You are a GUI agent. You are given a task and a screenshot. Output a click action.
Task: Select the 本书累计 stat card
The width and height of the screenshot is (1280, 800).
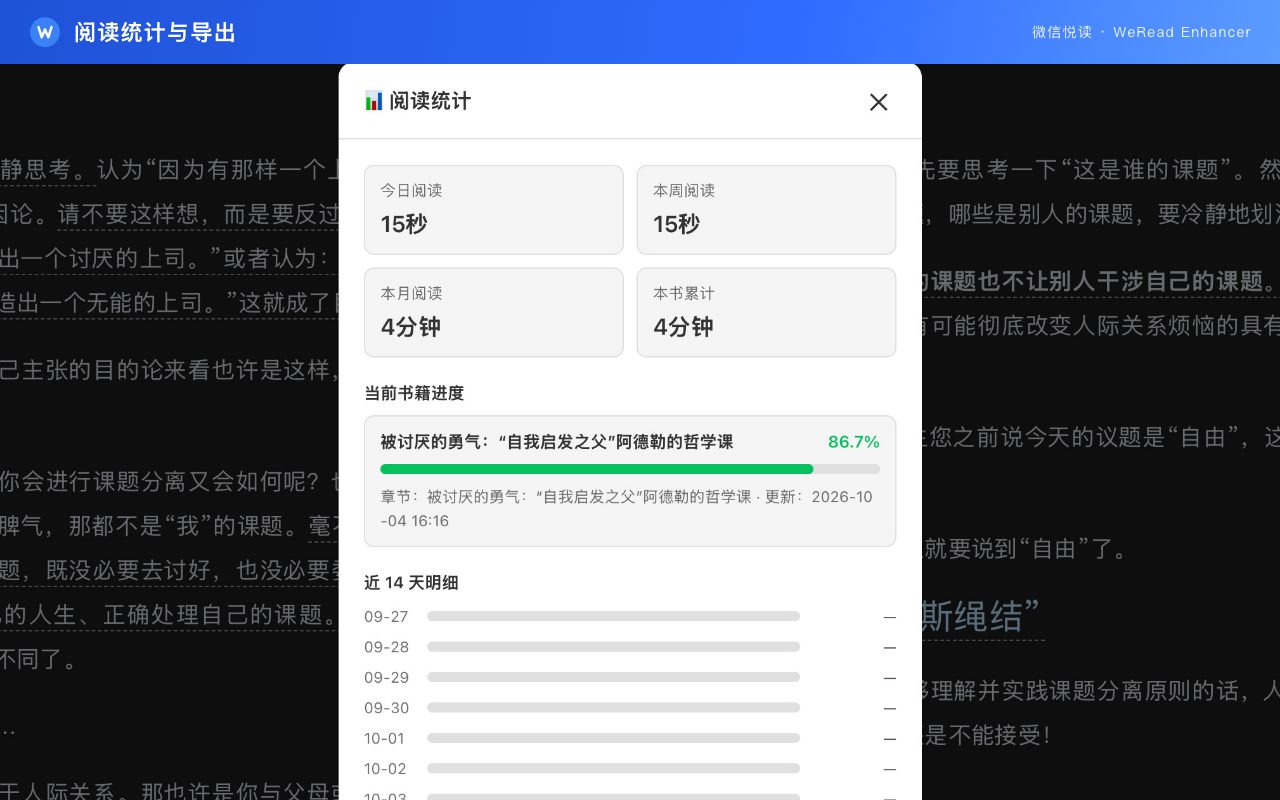click(x=766, y=312)
